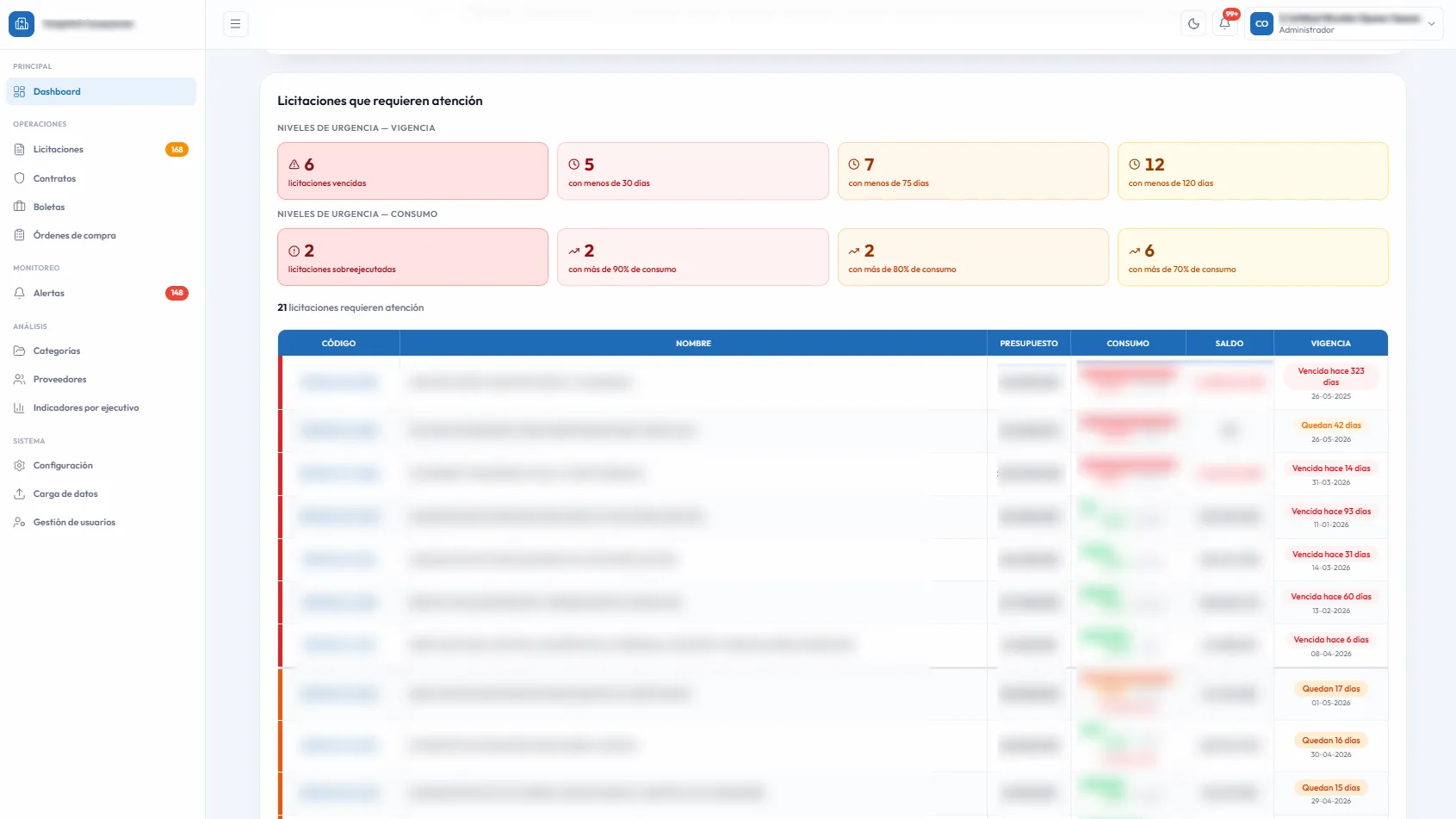This screenshot has width=1456, height=819.
Task: Select the Proveedores people icon
Action: coord(19,379)
